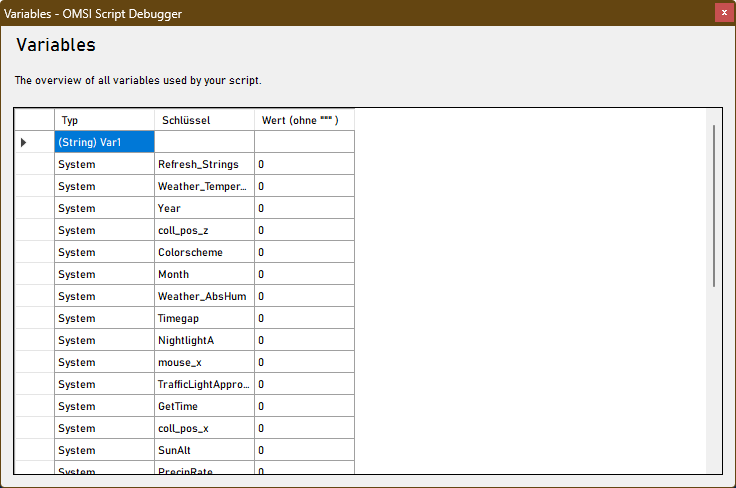
Task: Sort by Wert column header
Action: [304, 120]
